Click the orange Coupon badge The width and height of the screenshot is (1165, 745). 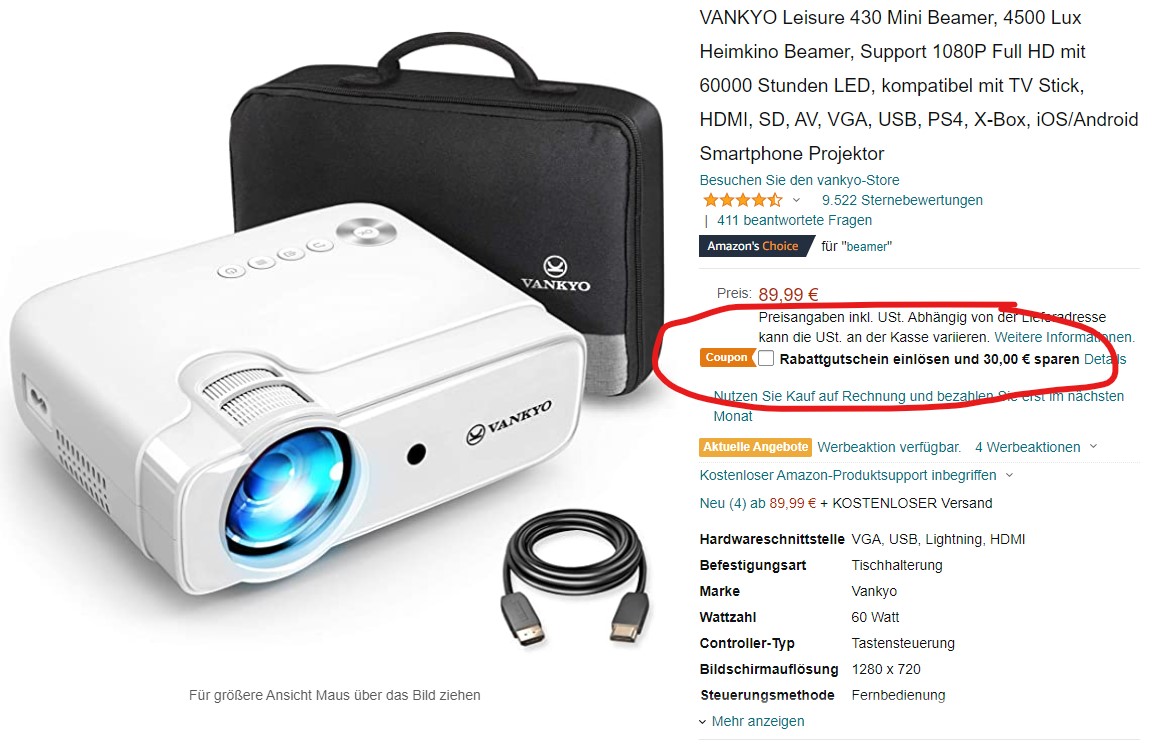point(726,358)
